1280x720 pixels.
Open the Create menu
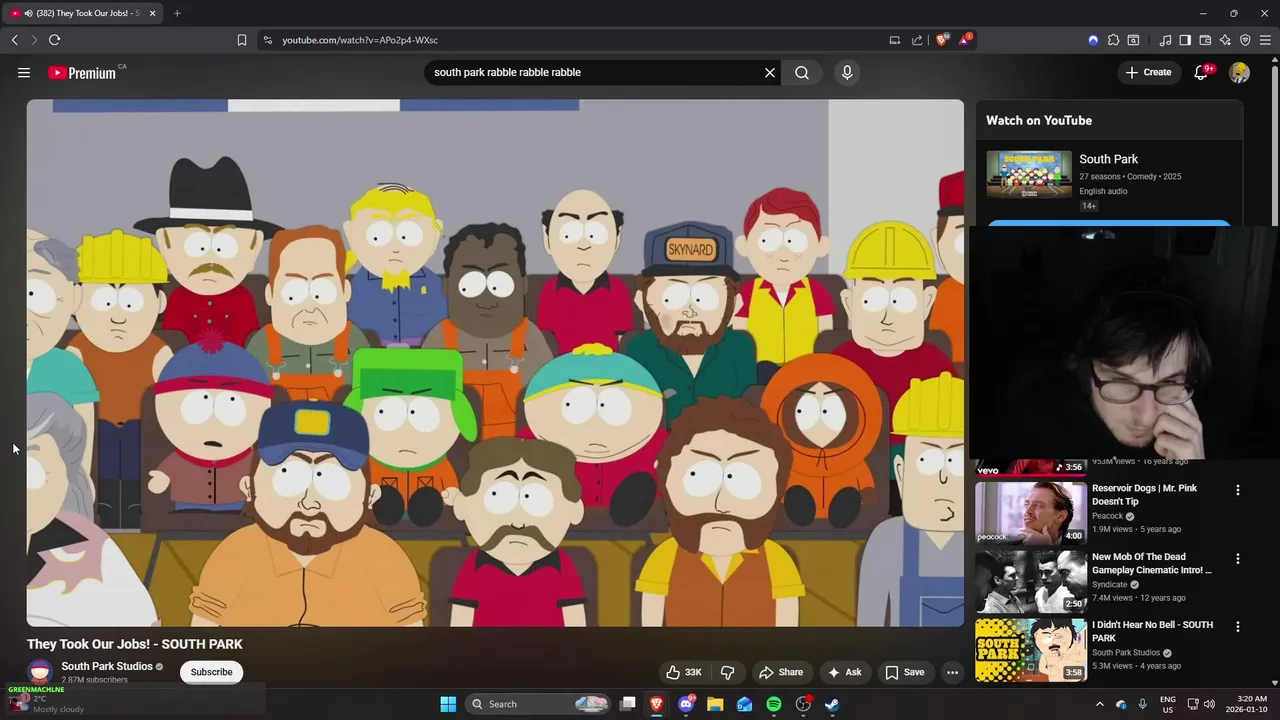(1148, 72)
